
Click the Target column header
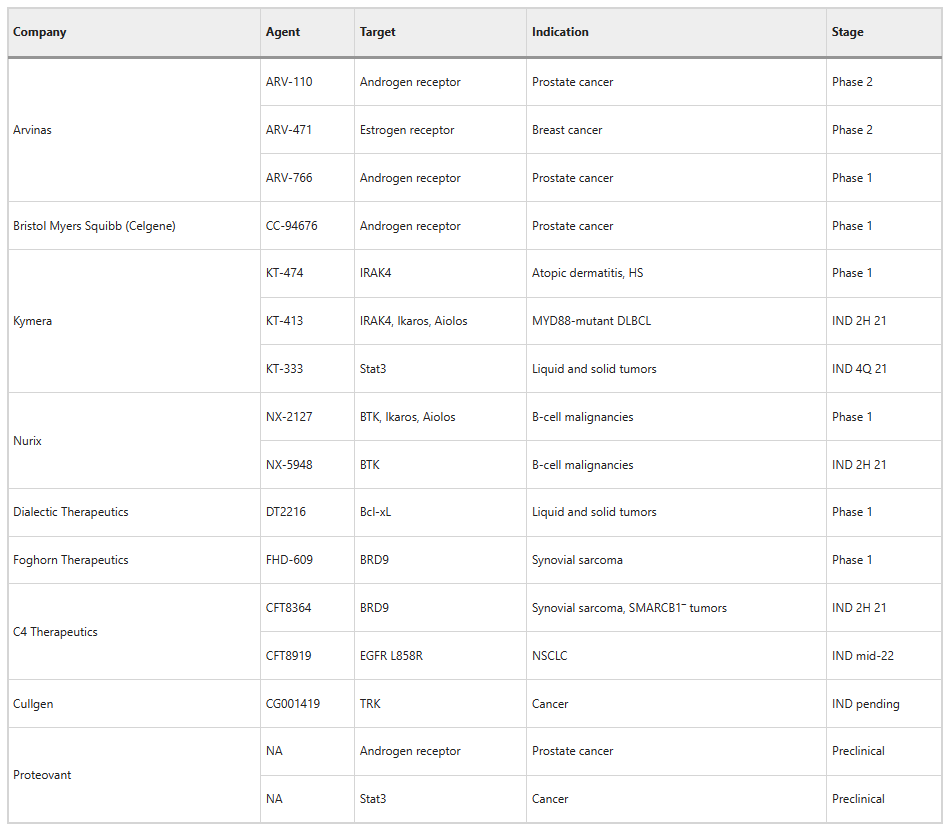pos(378,32)
